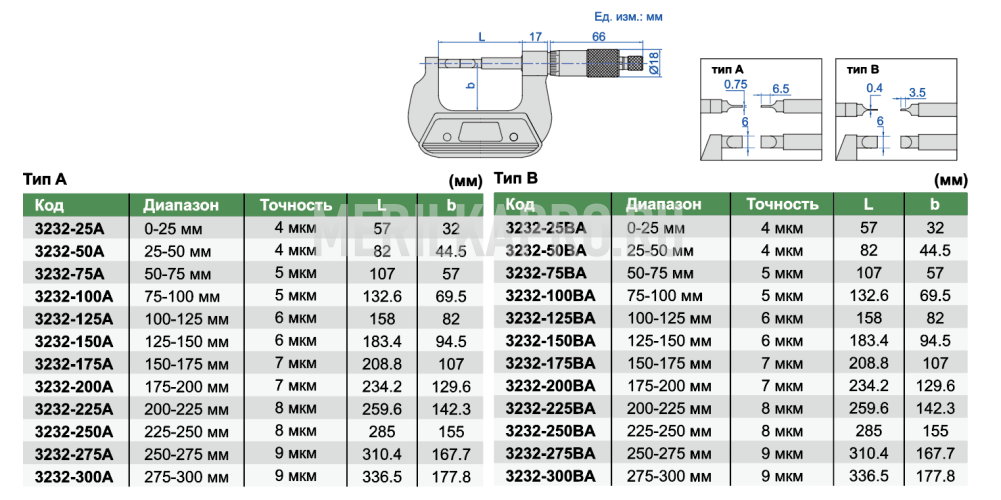
Task: Select the 'Тип A' table heading
Action: point(44,179)
